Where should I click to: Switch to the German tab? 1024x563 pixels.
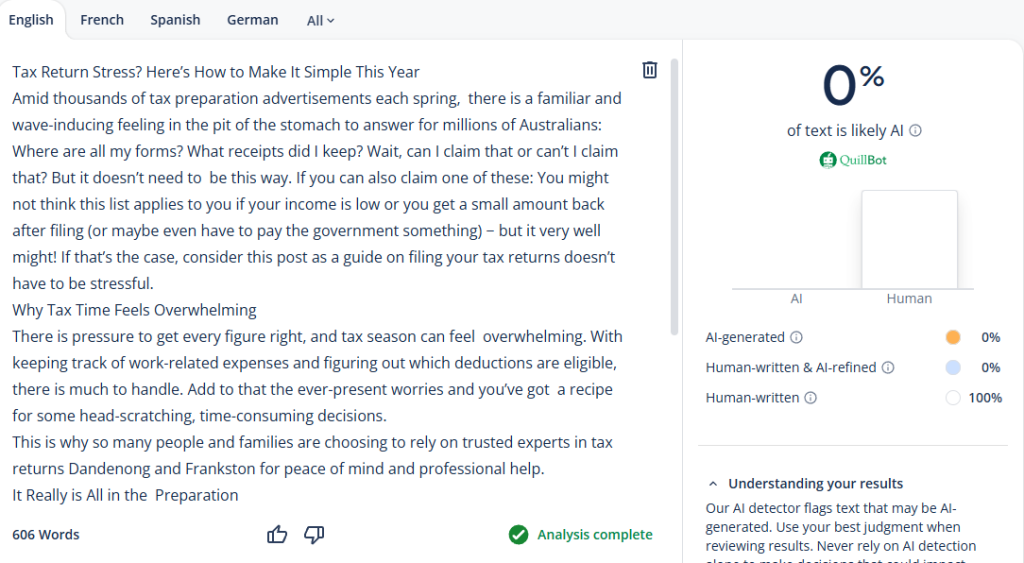[253, 20]
